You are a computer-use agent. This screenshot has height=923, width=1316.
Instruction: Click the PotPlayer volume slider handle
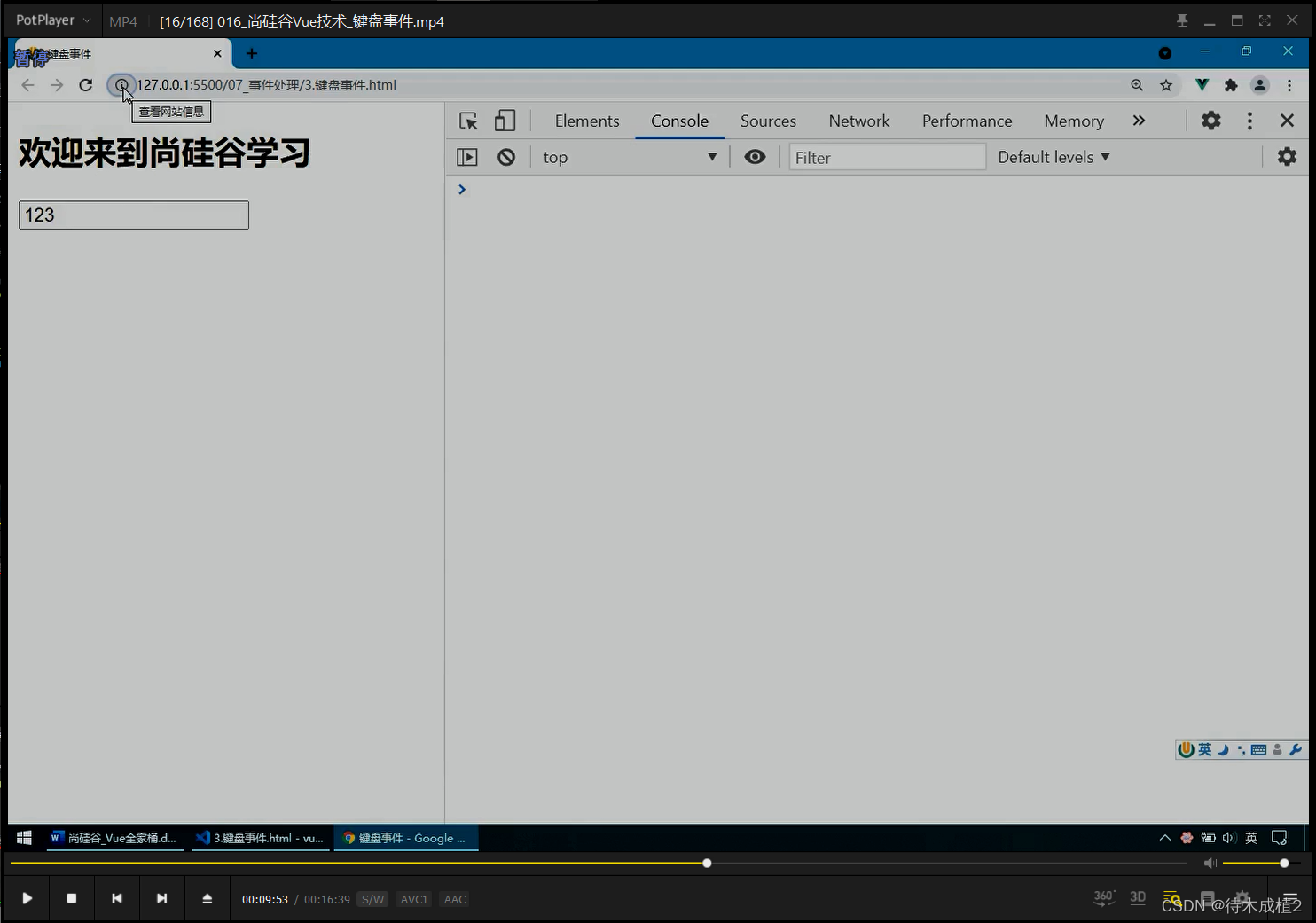(x=1284, y=863)
